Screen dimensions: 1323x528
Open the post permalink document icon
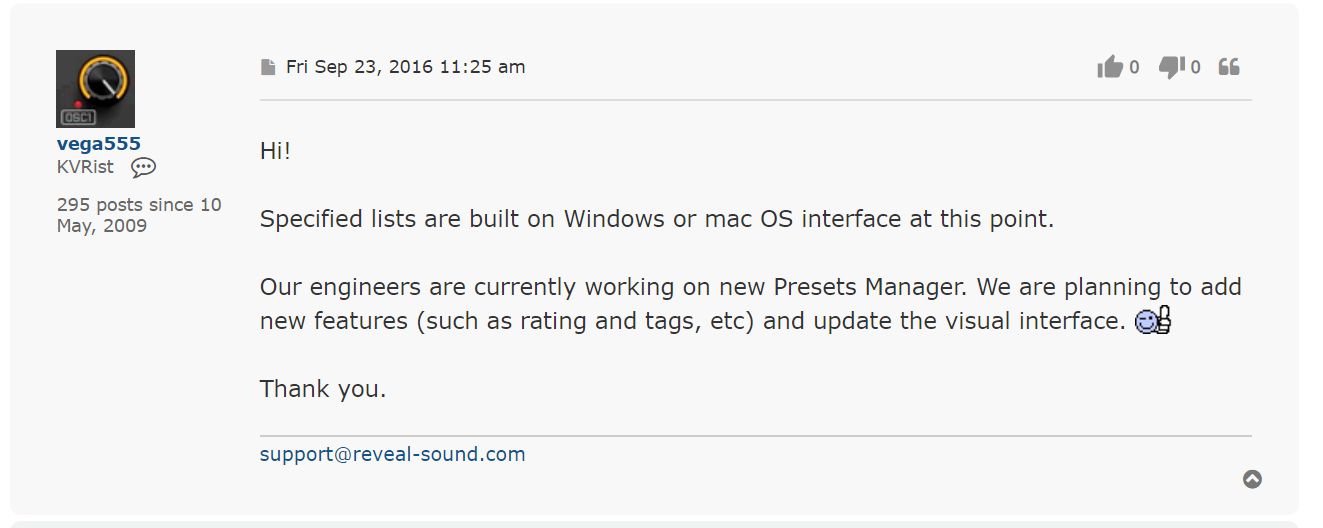(x=267, y=67)
